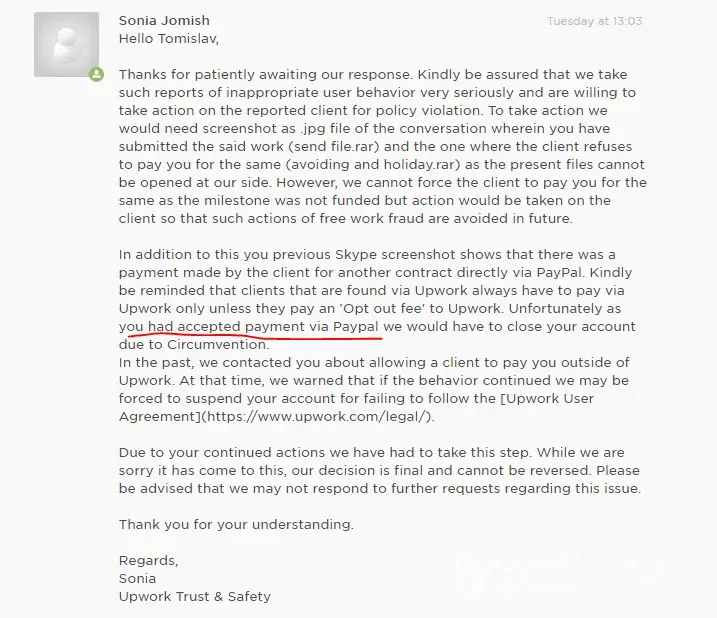This screenshot has height=618, width=717.
Task: Open Sonia Jomish's profile avatar
Action: click(x=66, y=45)
